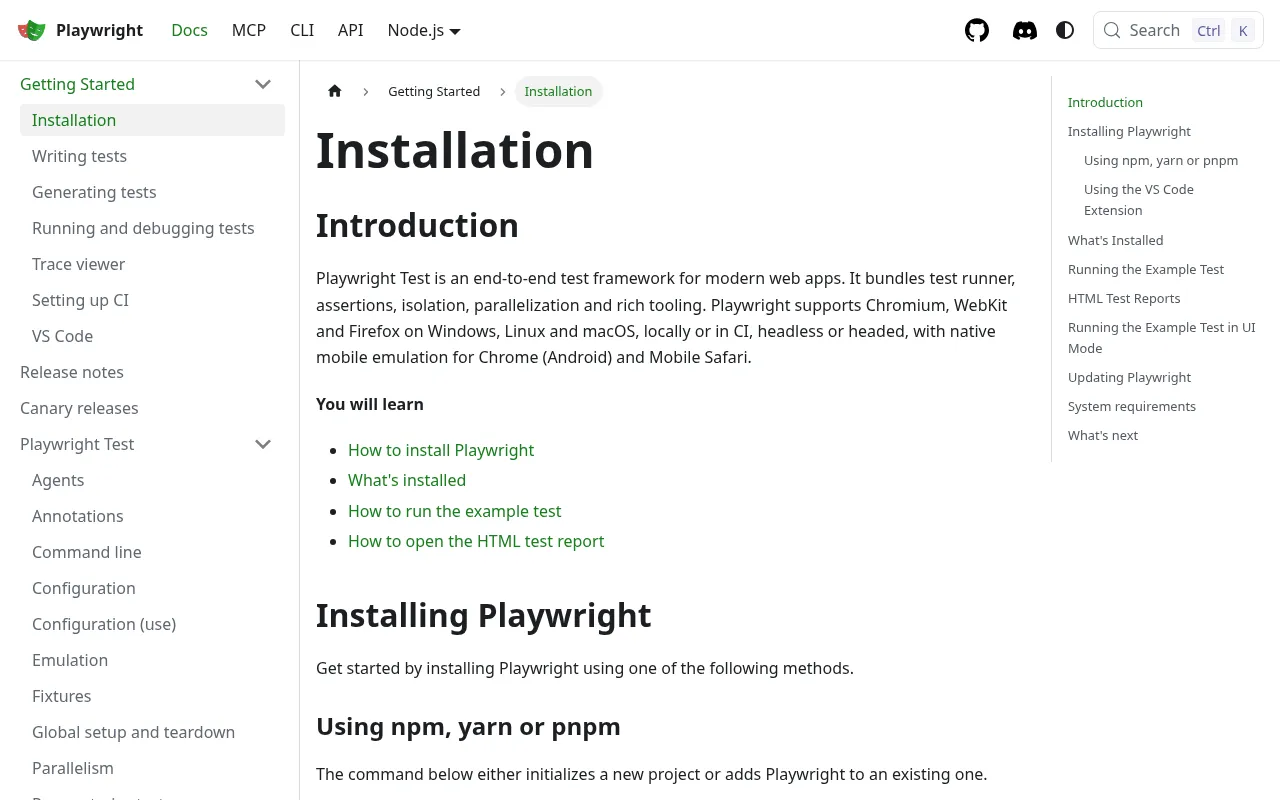This screenshot has height=800, width=1280.
Task: Click Getting Started breadcrumb
Action: point(434,91)
